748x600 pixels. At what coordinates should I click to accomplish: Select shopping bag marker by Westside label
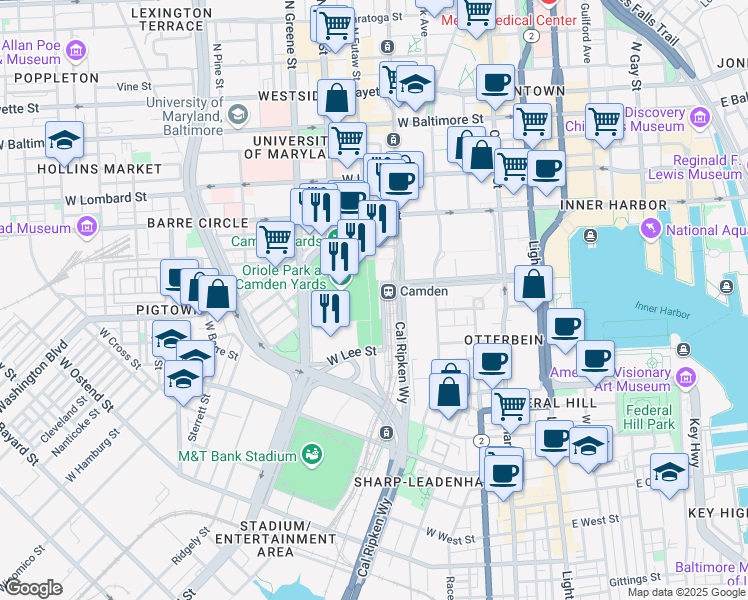(x=337, y=98)
